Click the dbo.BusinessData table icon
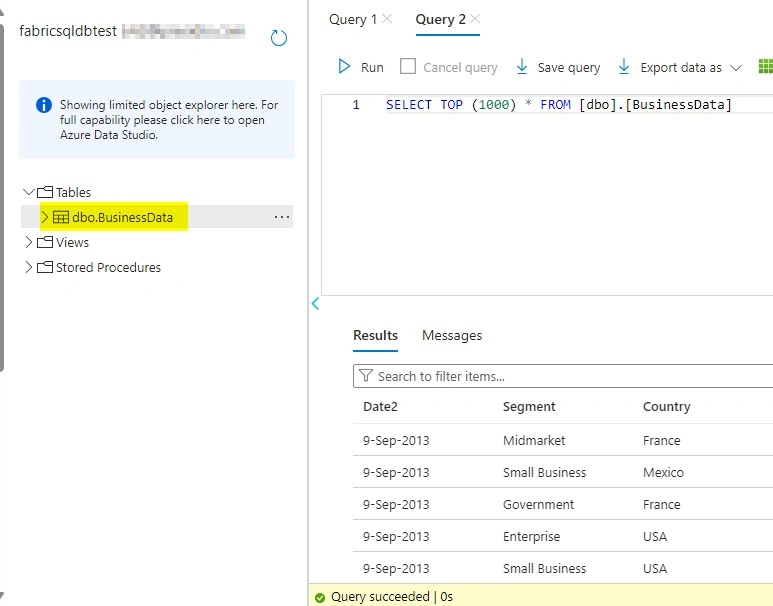 (x=61, y=217)
